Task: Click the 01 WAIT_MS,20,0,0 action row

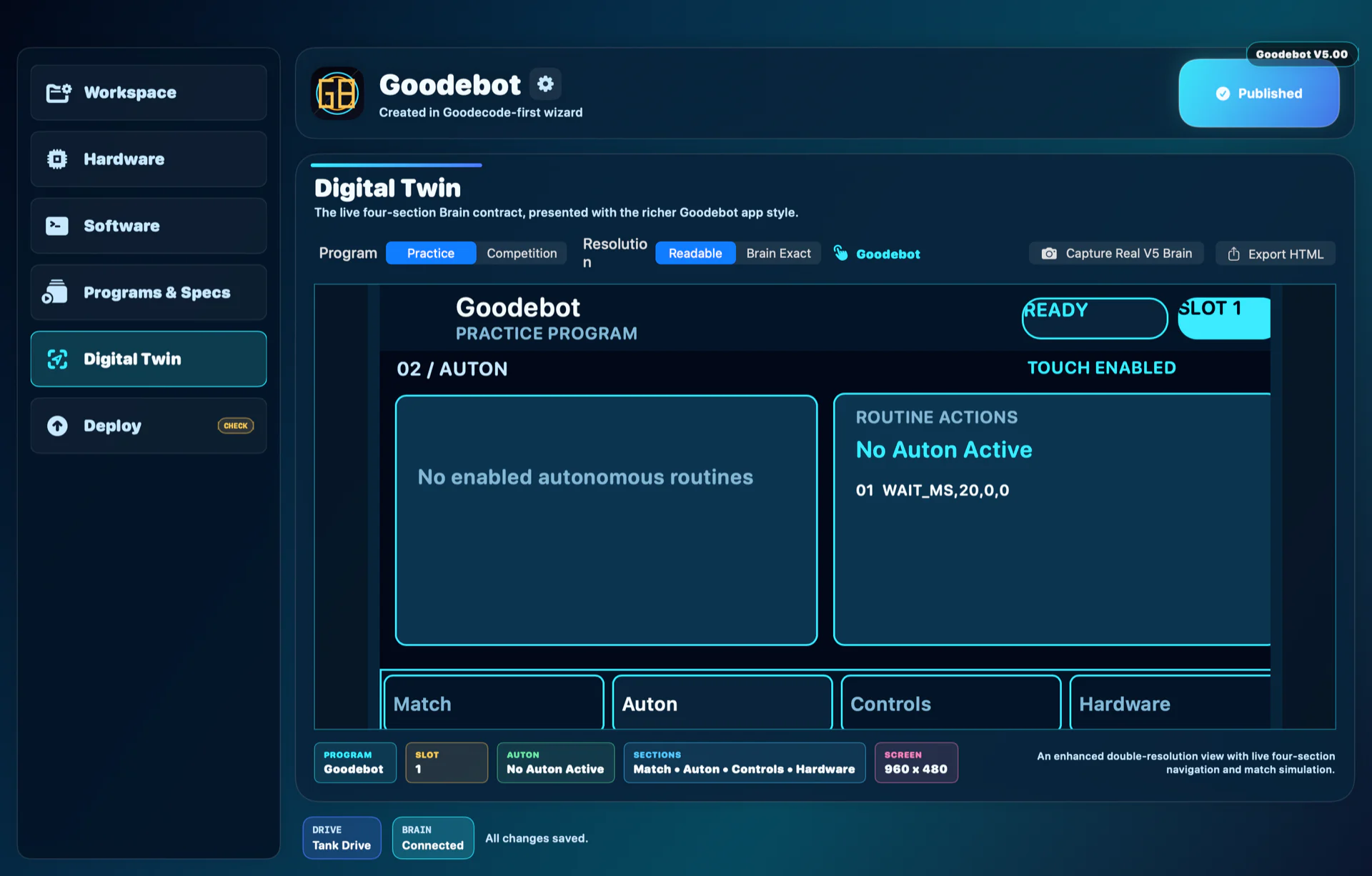Action: (x=933, y=490)
